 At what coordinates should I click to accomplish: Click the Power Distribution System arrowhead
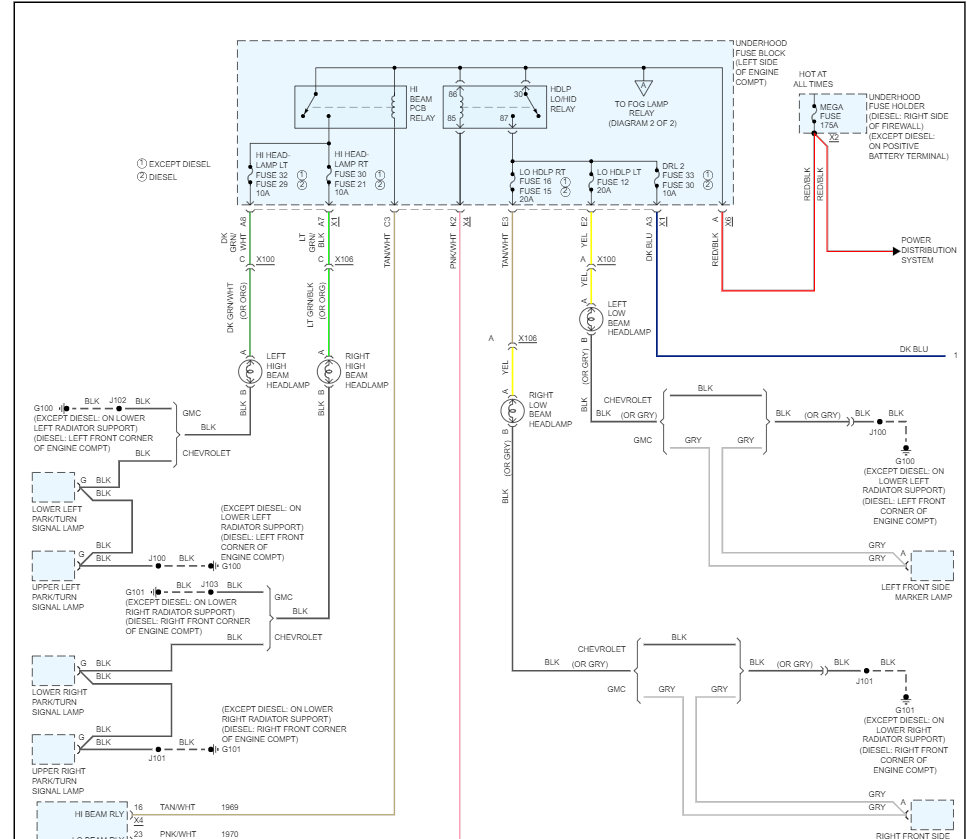(896, 251)
